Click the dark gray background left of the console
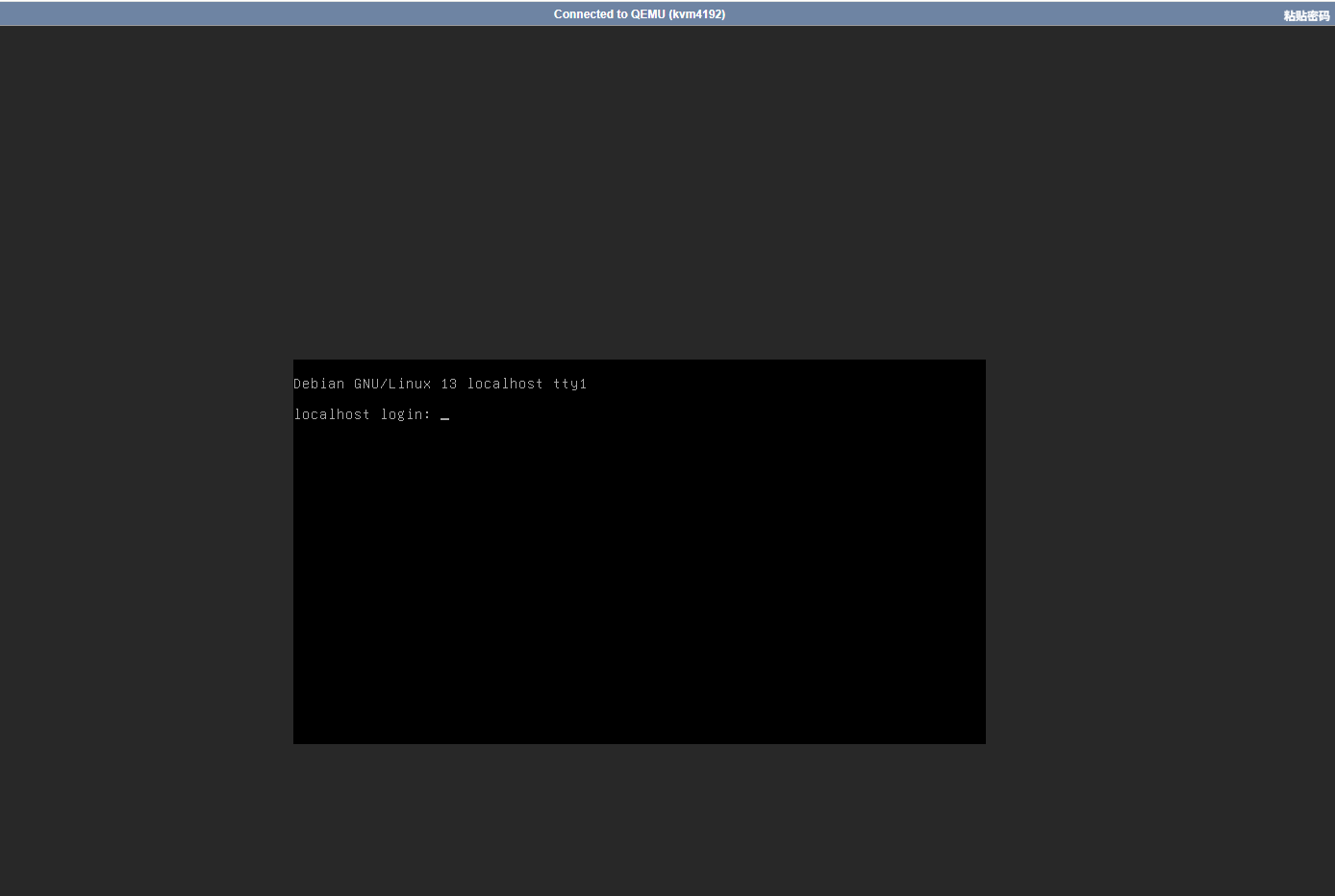Viewport: 1335px width, 896px height. tap(144, 548)
